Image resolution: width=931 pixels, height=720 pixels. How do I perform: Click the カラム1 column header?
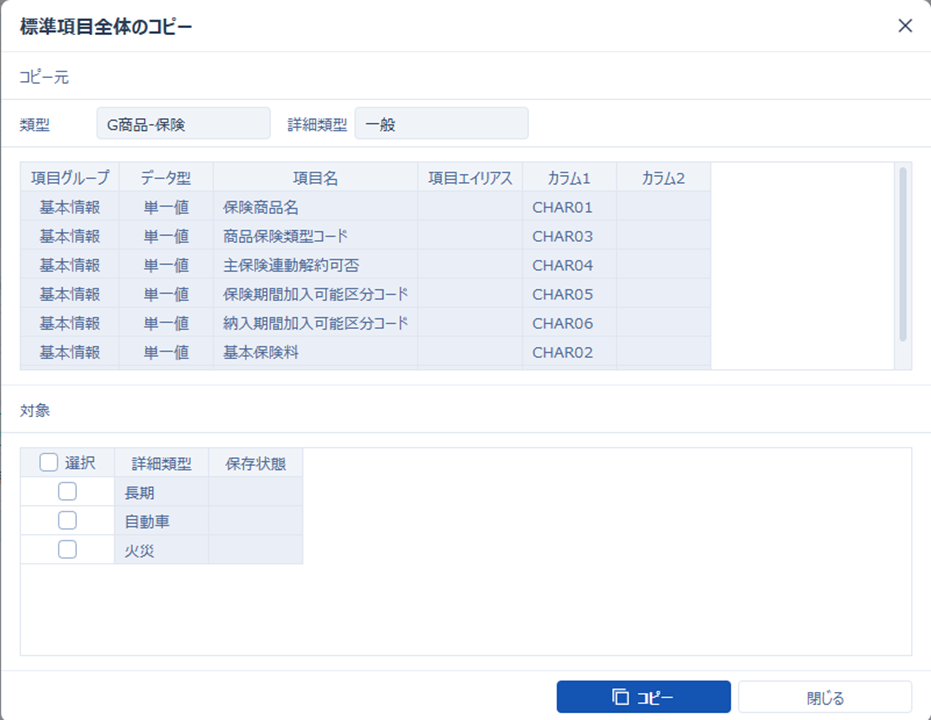tap(569, 178)
